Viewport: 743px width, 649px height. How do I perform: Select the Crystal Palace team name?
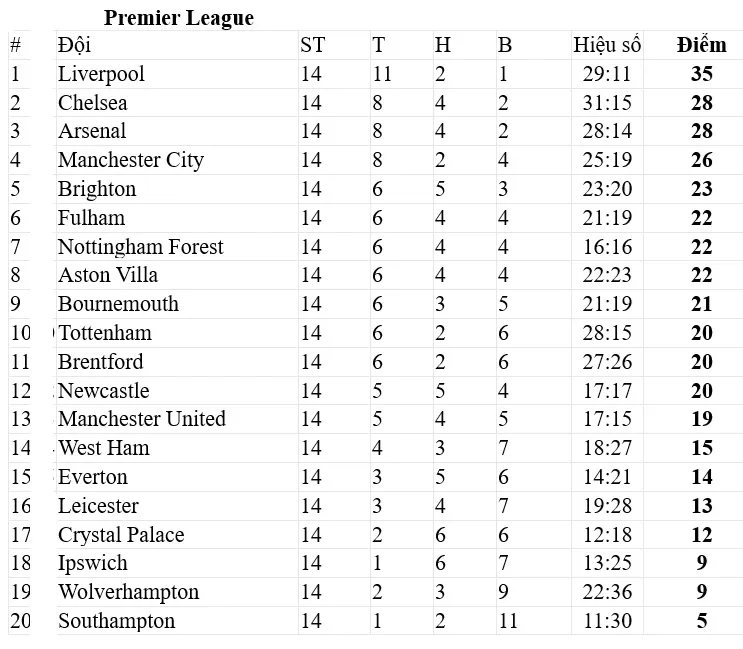(121, 535)
